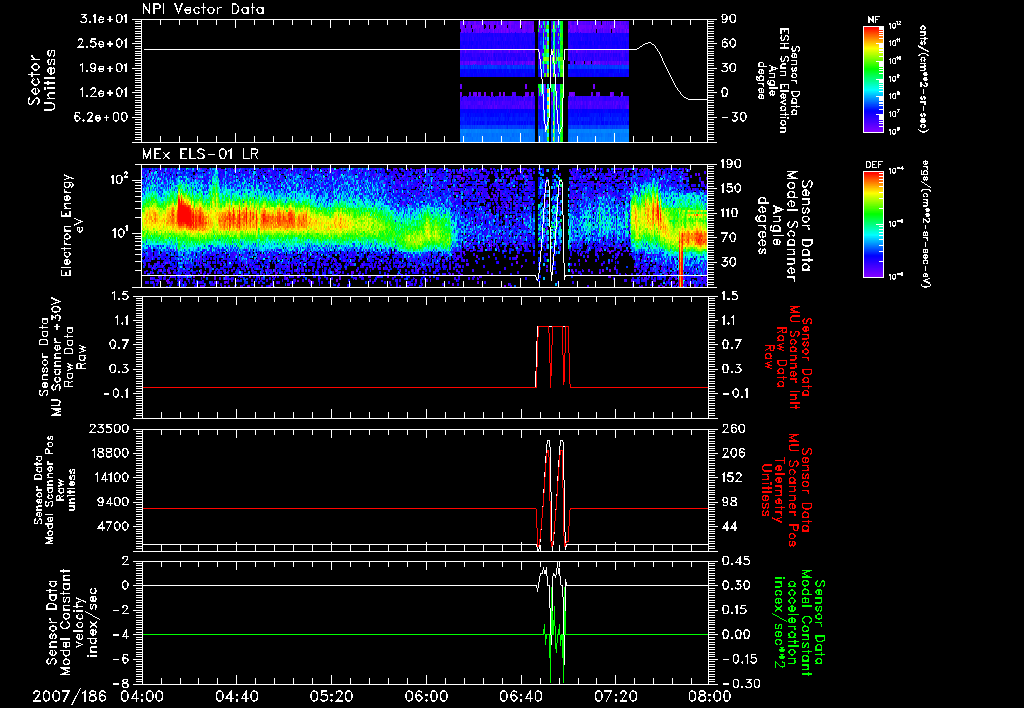Click the 04:40 time axis label

tap(236, 696)
